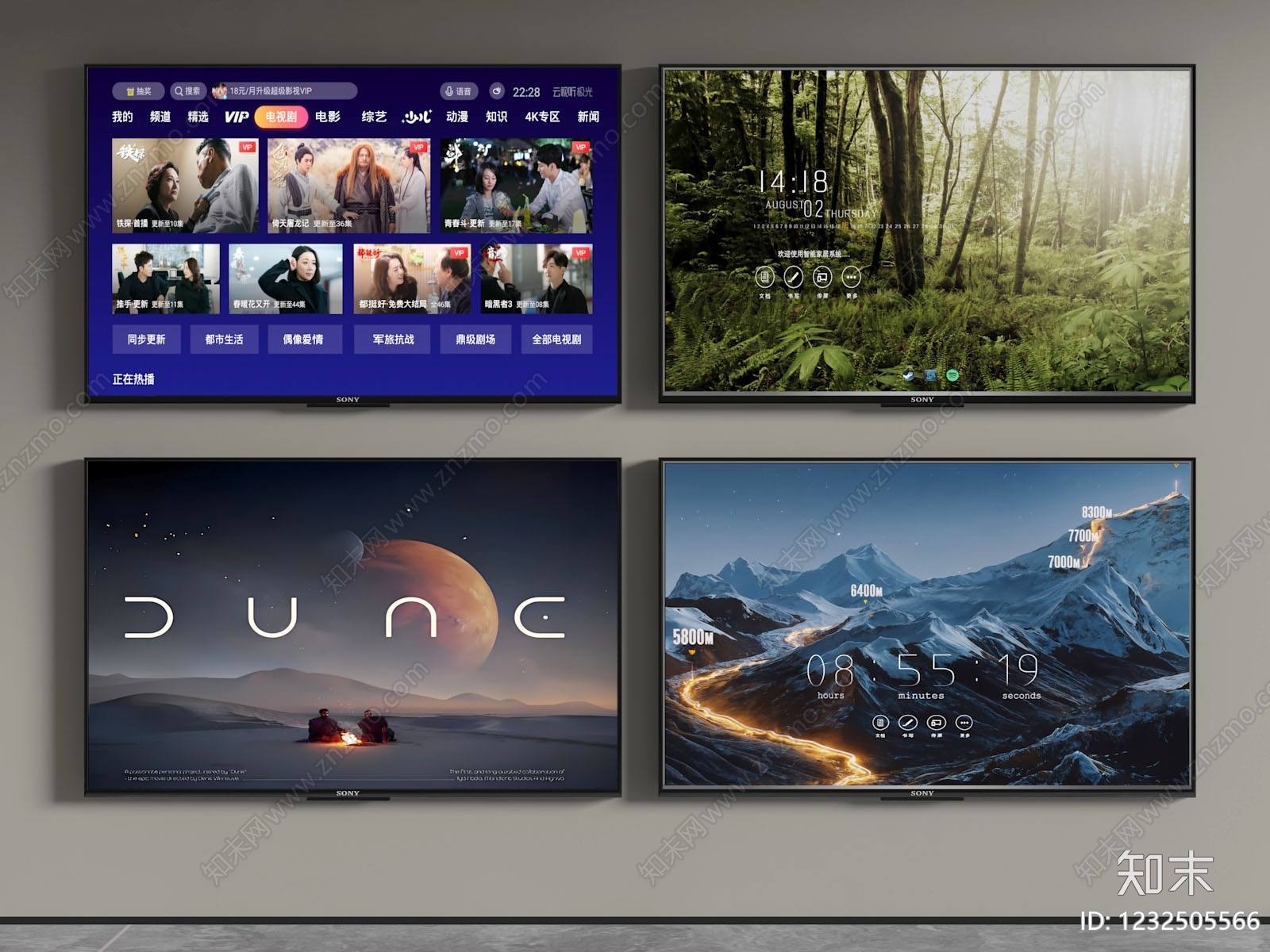Open the 搜索 search button
This screenshot has height=952, width=1270.
click(188, 91)
